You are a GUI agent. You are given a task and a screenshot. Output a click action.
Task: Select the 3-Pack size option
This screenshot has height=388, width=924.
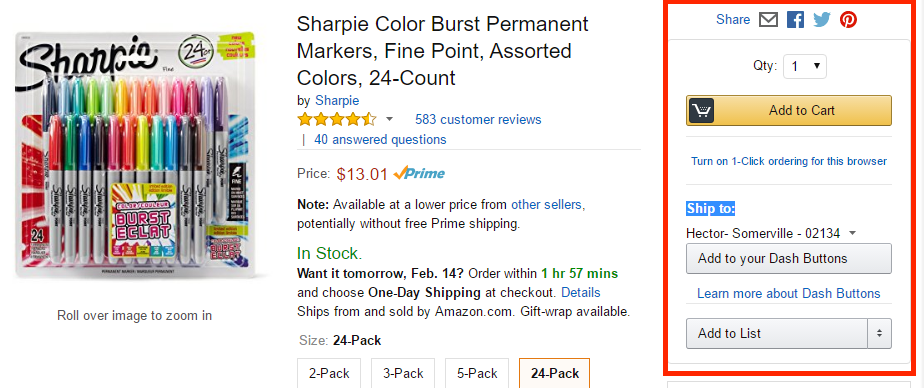[403, 373]
